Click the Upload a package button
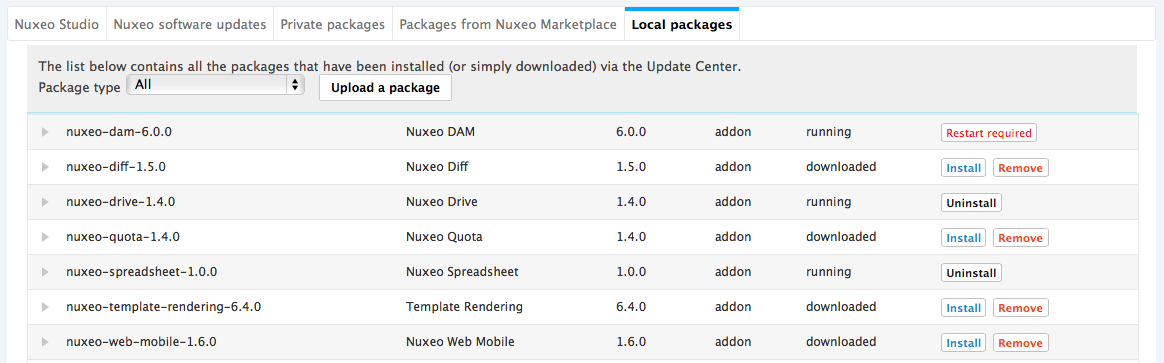 tap(385, 88)
